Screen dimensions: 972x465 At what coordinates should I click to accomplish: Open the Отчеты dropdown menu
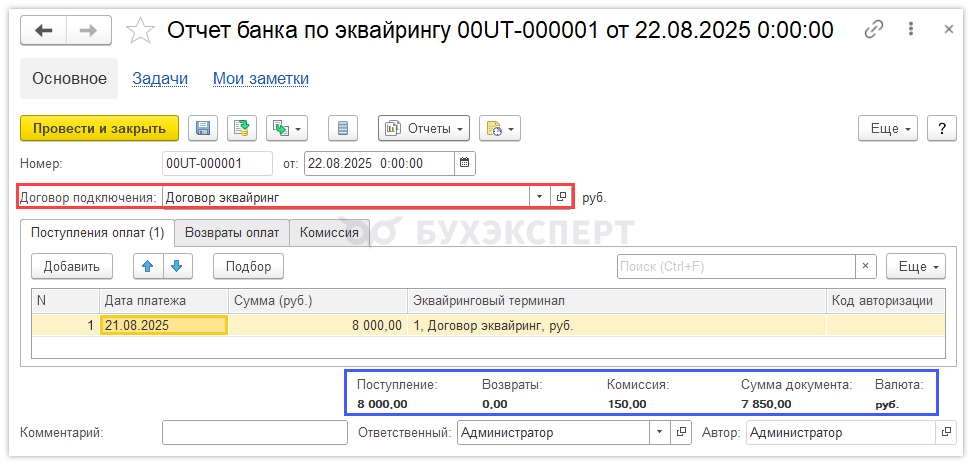(424, 128)
